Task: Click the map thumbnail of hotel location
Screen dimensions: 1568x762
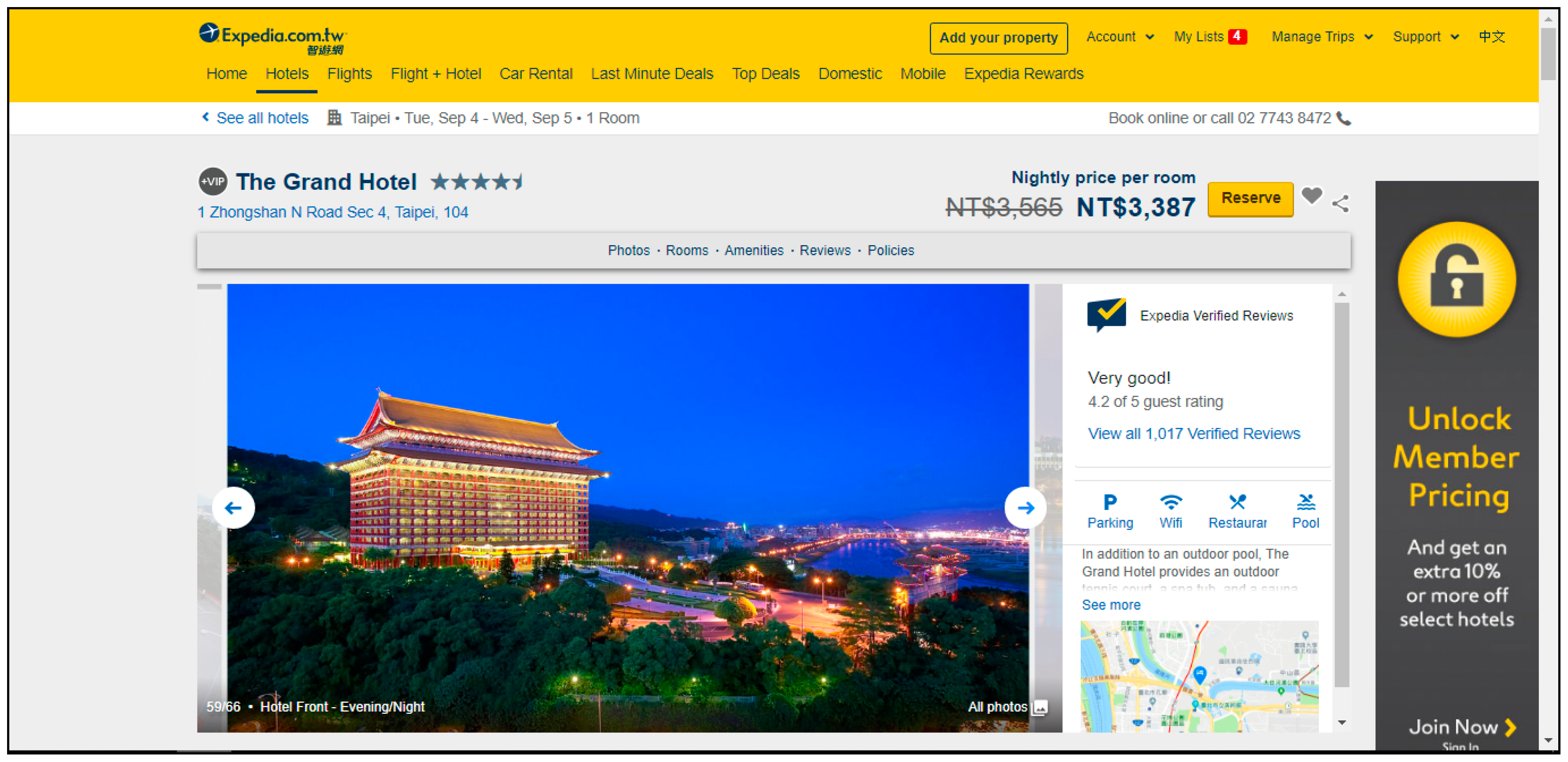Action: coord(1198,676)
